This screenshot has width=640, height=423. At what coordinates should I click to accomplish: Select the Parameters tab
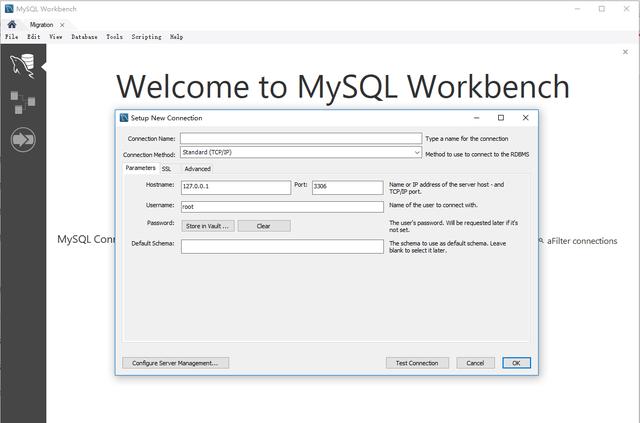click(x=140, y=168)
